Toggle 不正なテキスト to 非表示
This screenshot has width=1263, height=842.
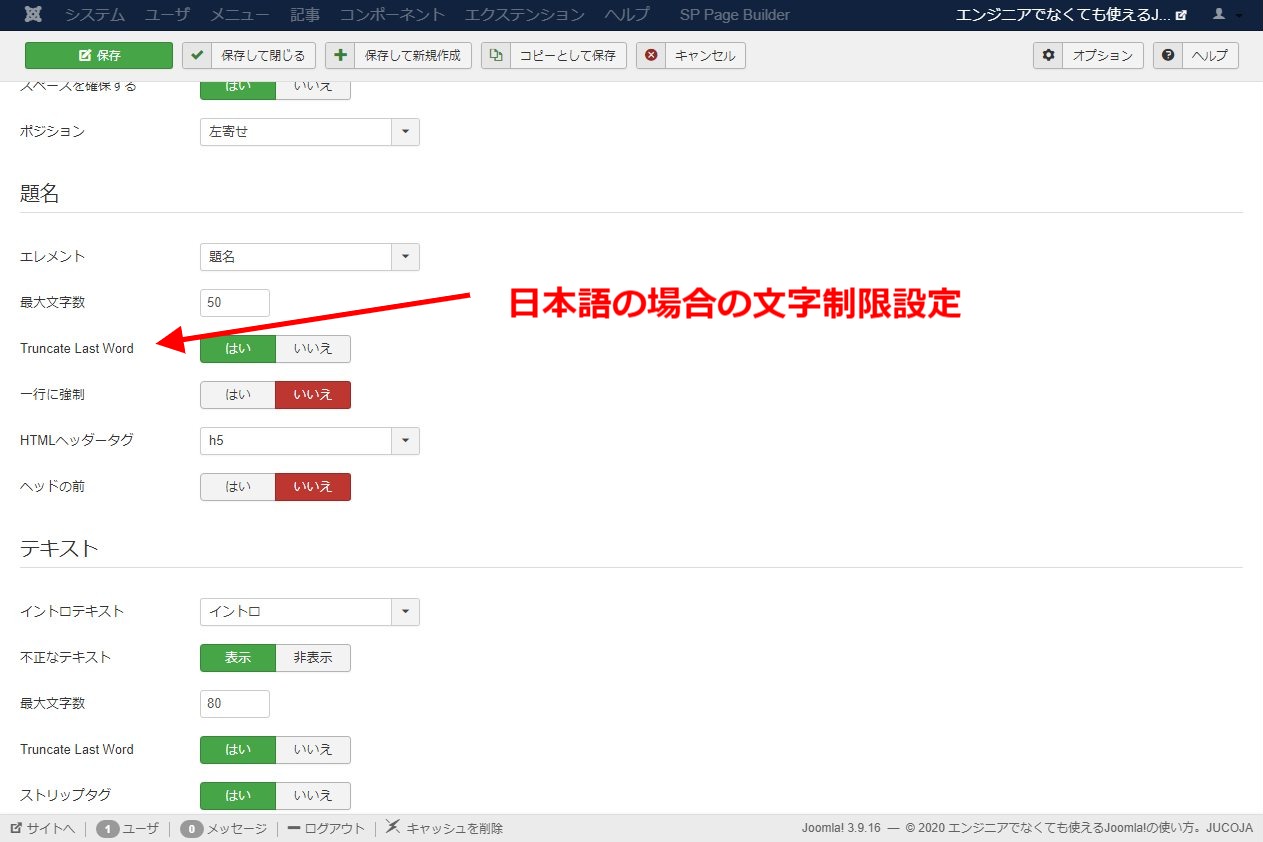pyautogui.click(x=313, y=658)
